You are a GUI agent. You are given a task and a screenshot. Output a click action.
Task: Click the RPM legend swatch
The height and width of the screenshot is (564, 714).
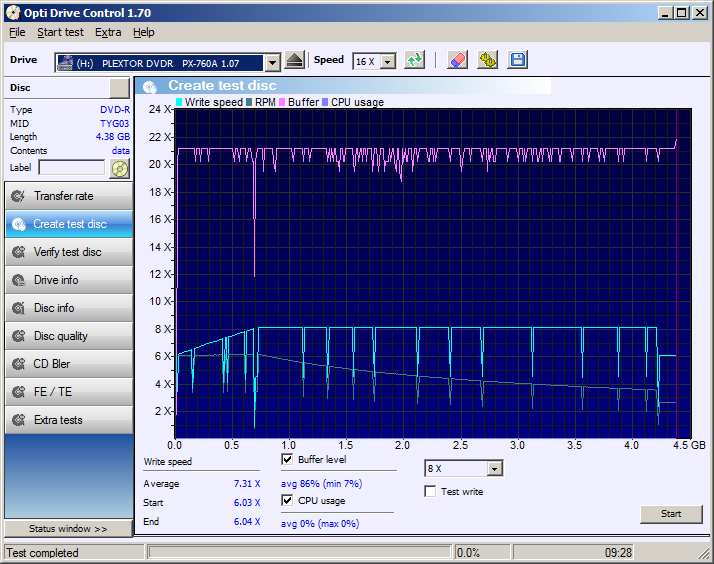point(249,102)
